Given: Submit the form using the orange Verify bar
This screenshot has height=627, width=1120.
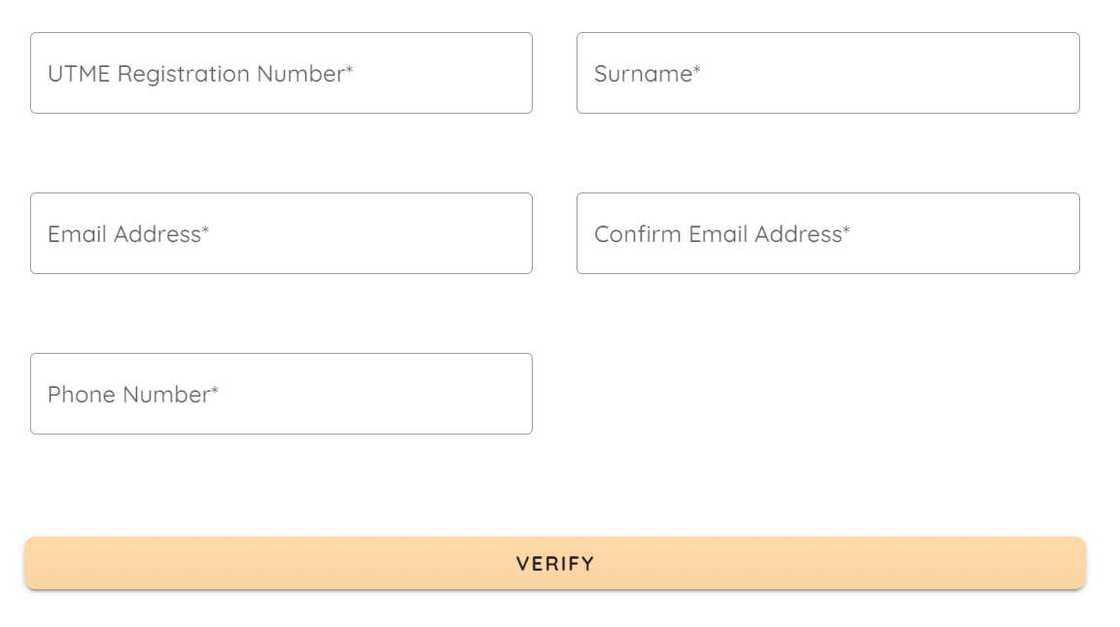Looking at the screenshot, I should pyautogui.click(x=555, y=563).
